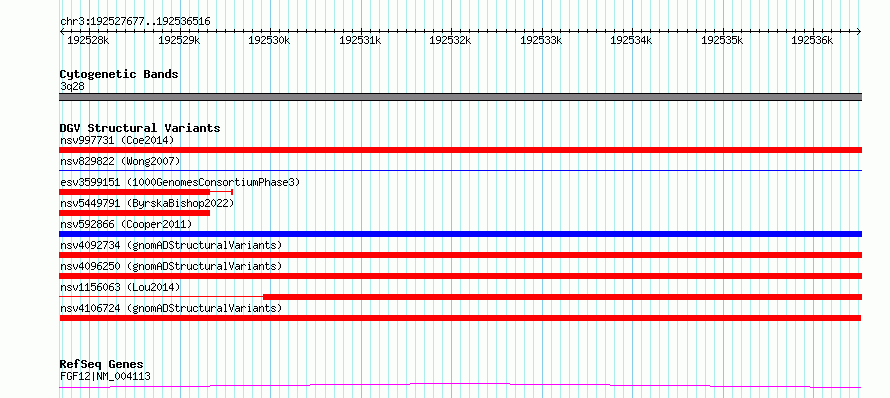Open the nsv4092734 gnomAD variant label
Screen dimensions: 890x398
click(x=171, y=245)
